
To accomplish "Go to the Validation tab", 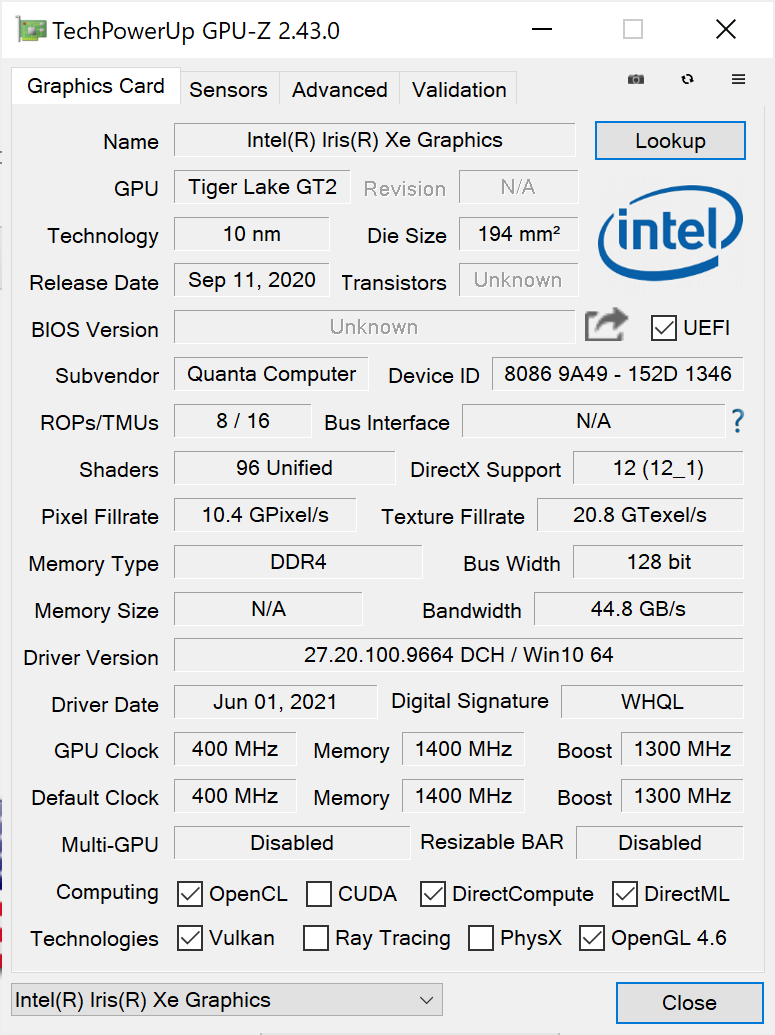I will (459, 89).
